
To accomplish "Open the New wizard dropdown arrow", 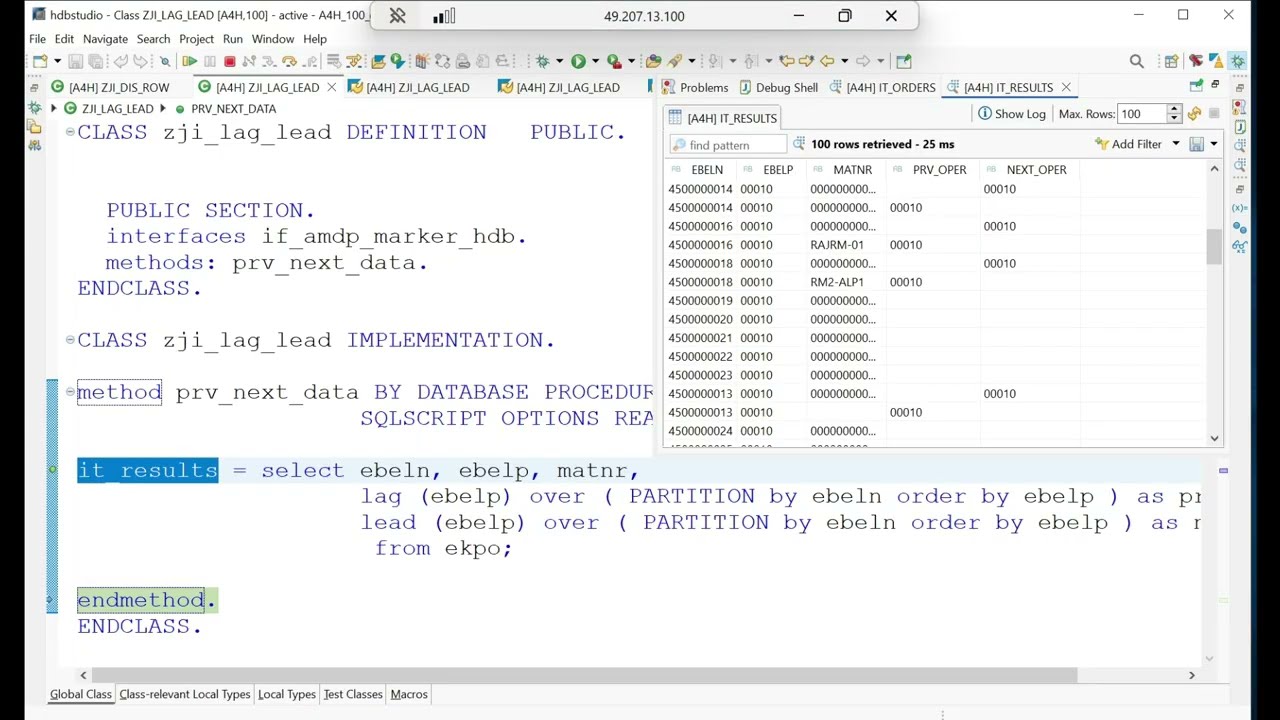I will pyautogui.click(x=57, y=61).
